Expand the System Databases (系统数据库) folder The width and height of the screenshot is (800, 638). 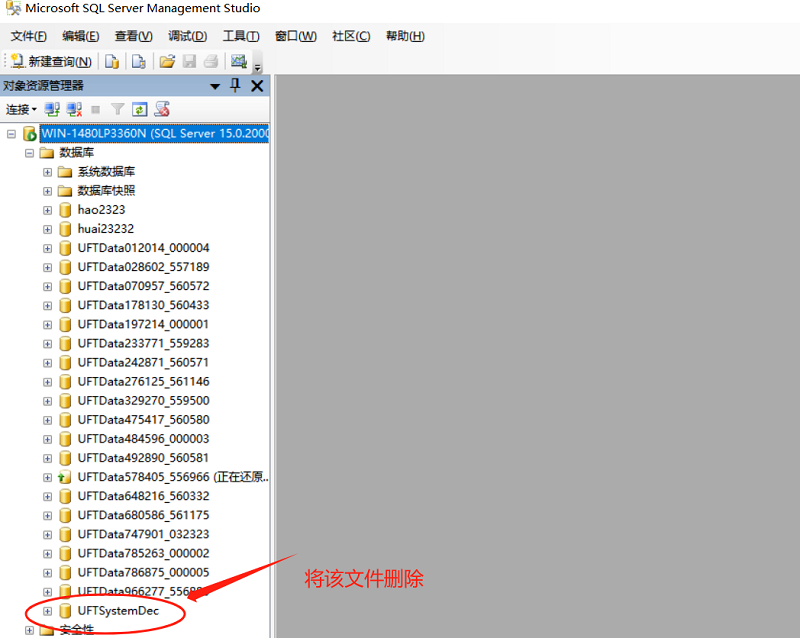click(x=47, y=173)
